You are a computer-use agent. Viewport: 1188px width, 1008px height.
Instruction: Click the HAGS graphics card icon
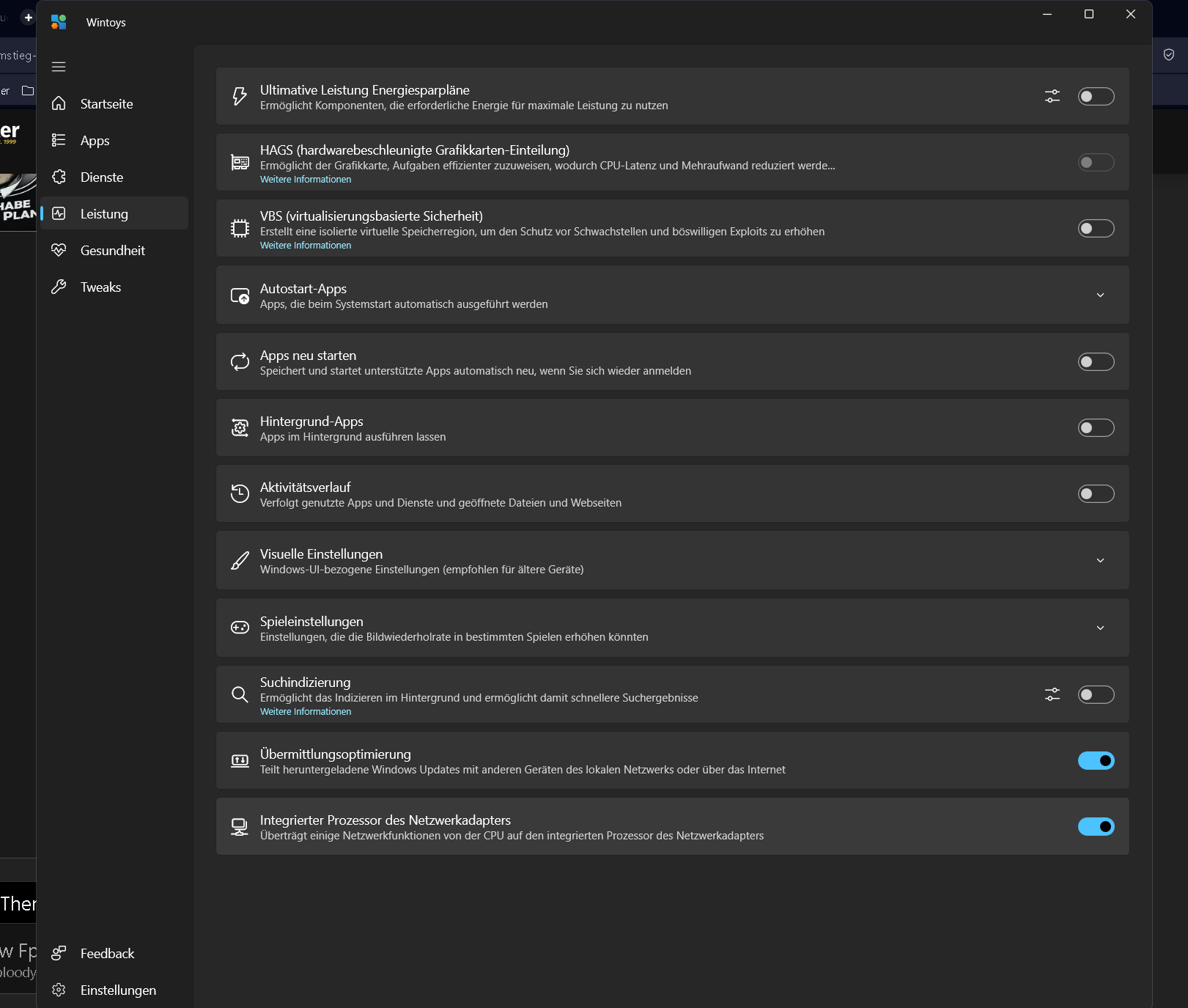(240, 162)
